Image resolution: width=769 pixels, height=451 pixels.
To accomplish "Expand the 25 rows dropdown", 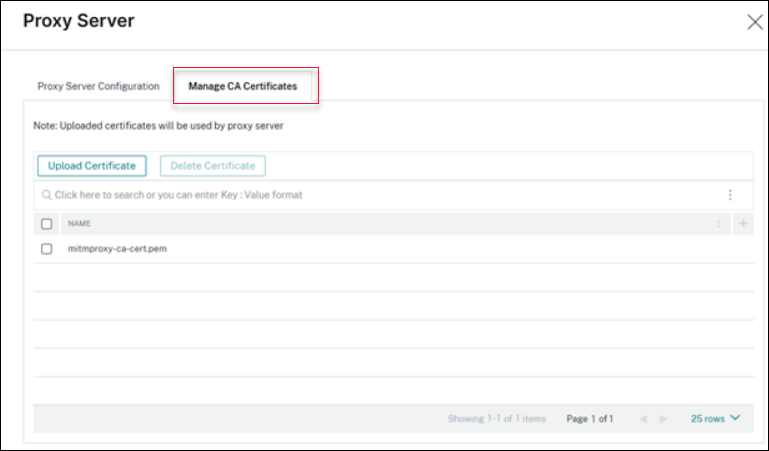I will tap(716, 419).
